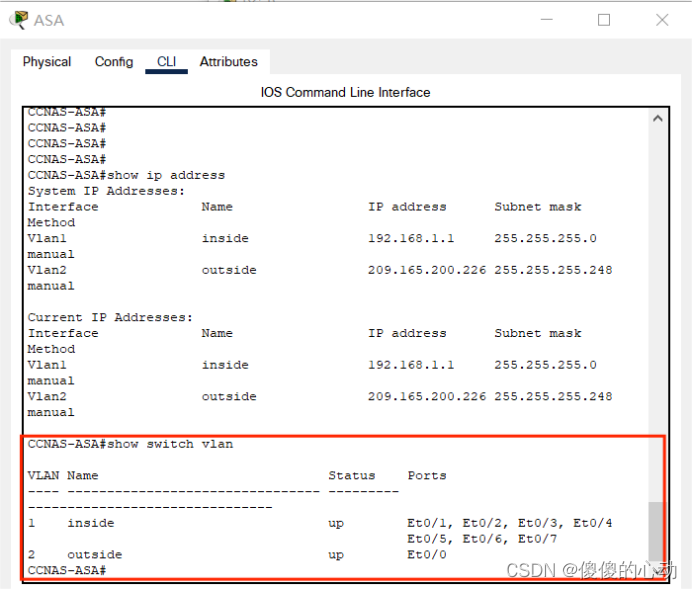Screen dimensions: 692x589
Task: Switch to the Physical tab
Action: [47, 62]
